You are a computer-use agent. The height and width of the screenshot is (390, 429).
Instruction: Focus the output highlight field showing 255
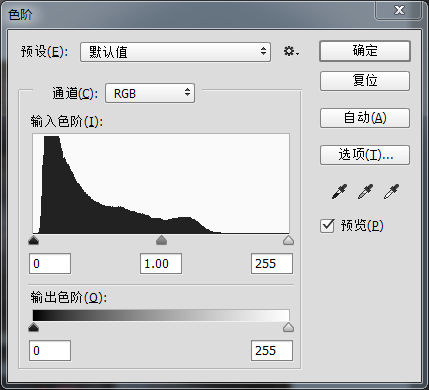[x=272, y=351]
